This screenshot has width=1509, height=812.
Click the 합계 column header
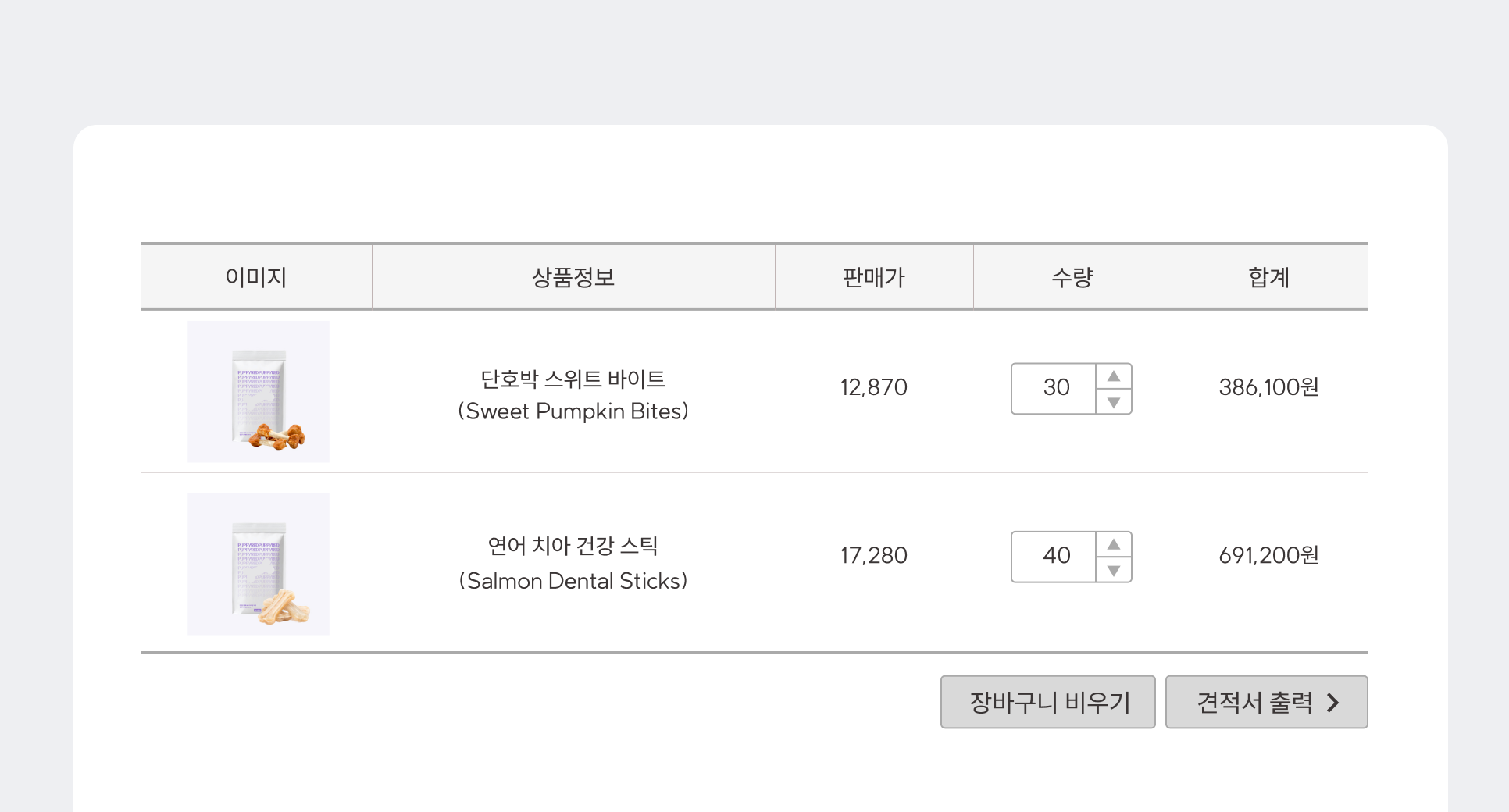(x=1269, y=277)
